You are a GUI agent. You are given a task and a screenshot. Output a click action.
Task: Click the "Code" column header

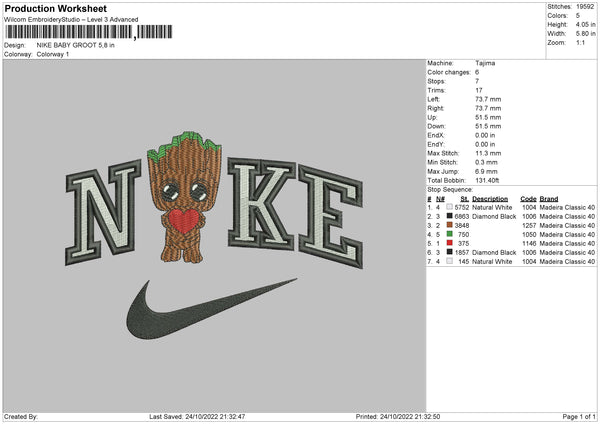[528, 199]
